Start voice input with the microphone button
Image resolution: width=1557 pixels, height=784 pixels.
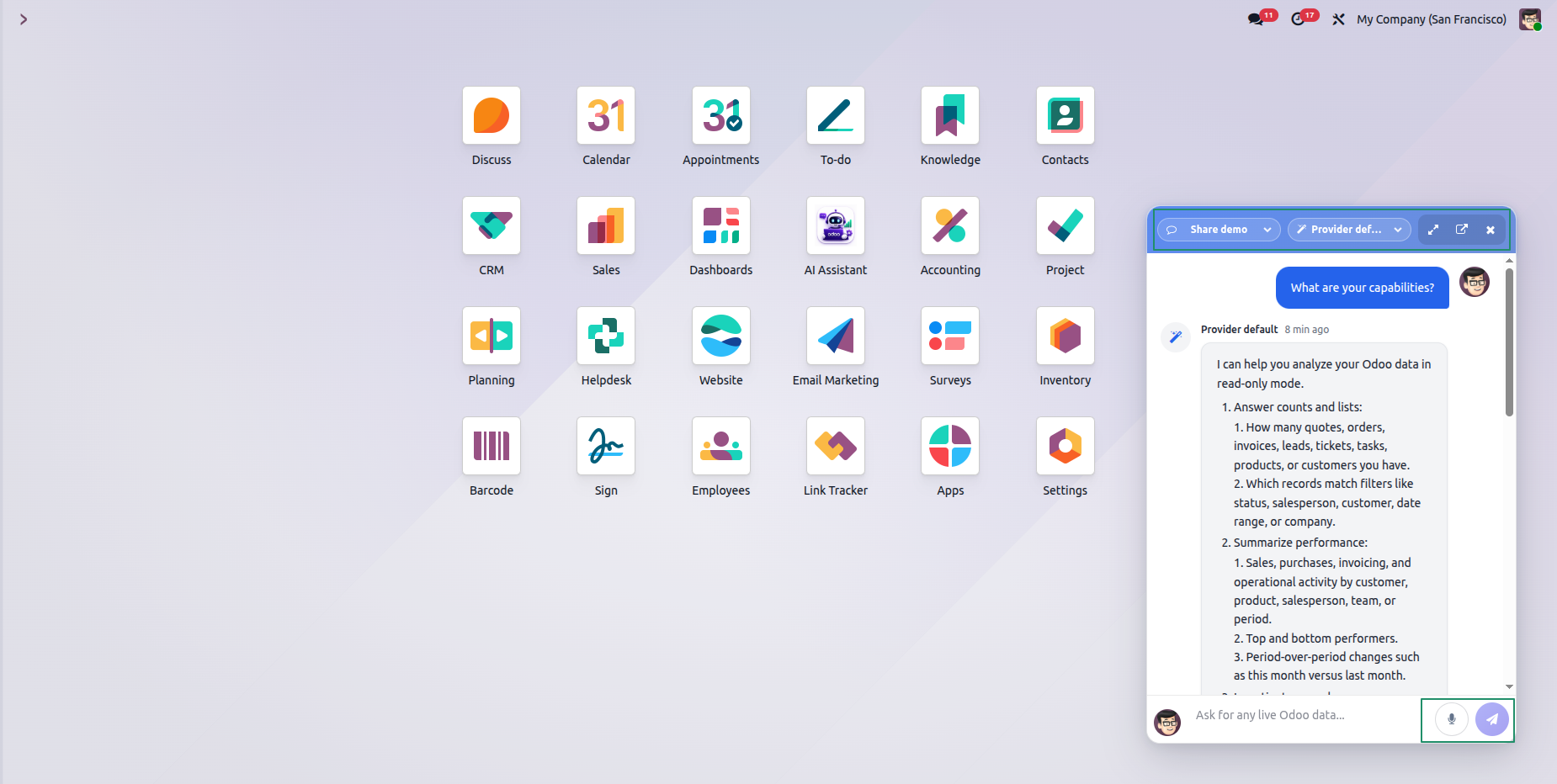1452,719
